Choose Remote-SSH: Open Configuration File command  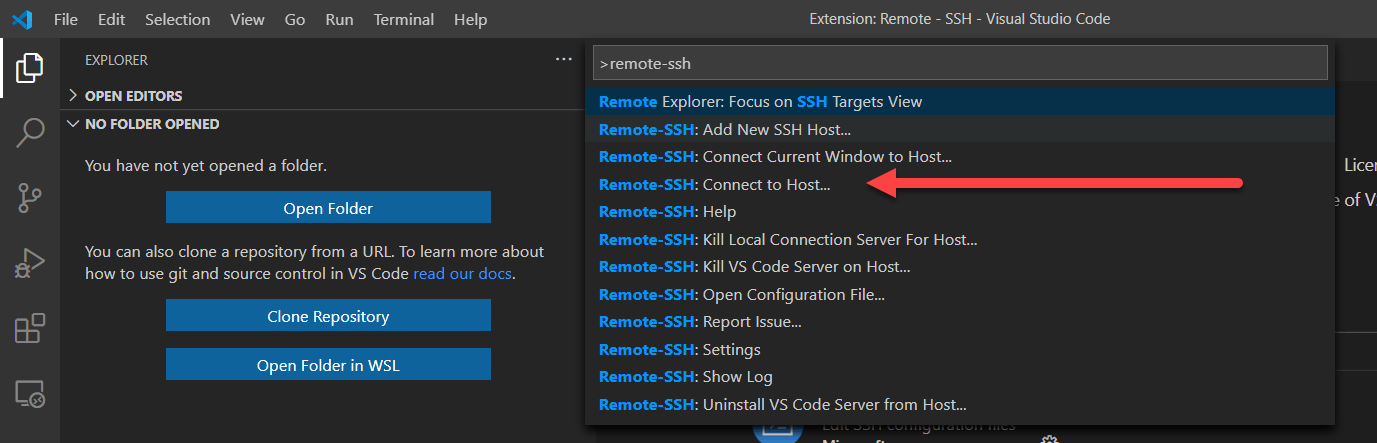[742, 294]
